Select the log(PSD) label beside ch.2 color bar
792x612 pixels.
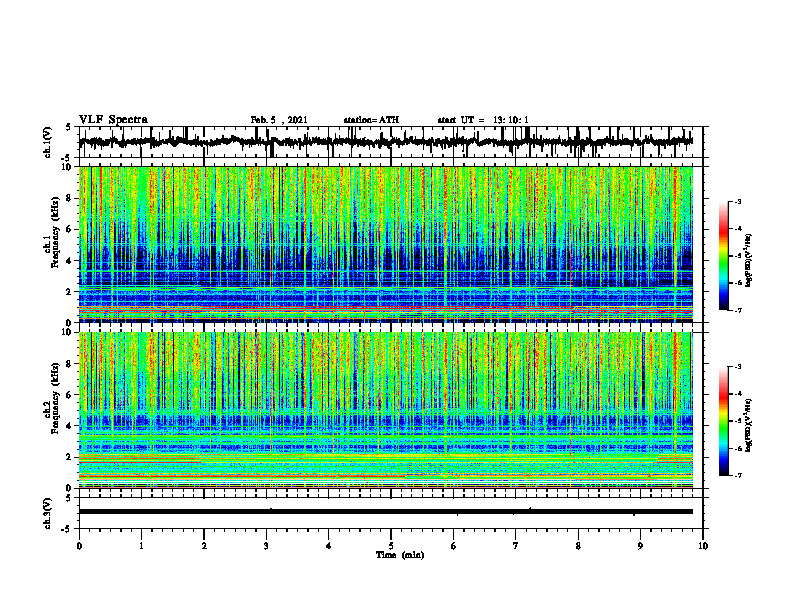point(749,424)
